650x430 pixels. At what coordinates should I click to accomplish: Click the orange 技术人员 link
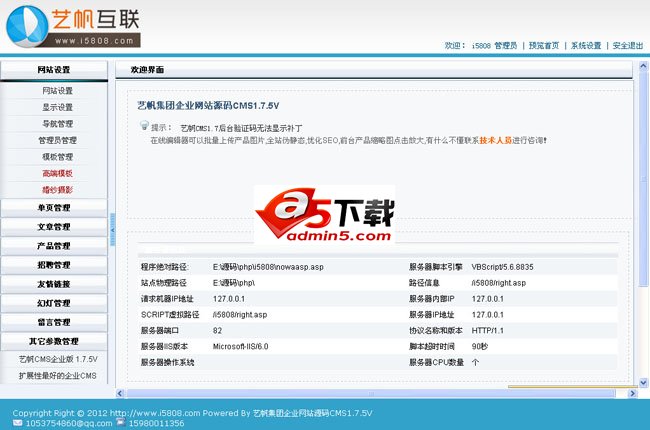(x=495, y=141)
